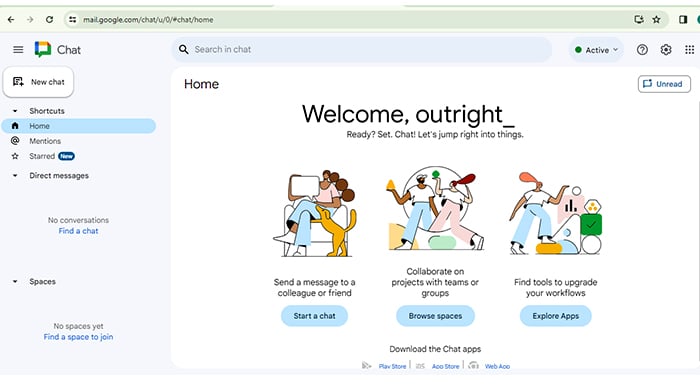Click the install app icon in address bar
This screenshot has width=700, height=384.
pyautogui.click(x=639, y=19)
